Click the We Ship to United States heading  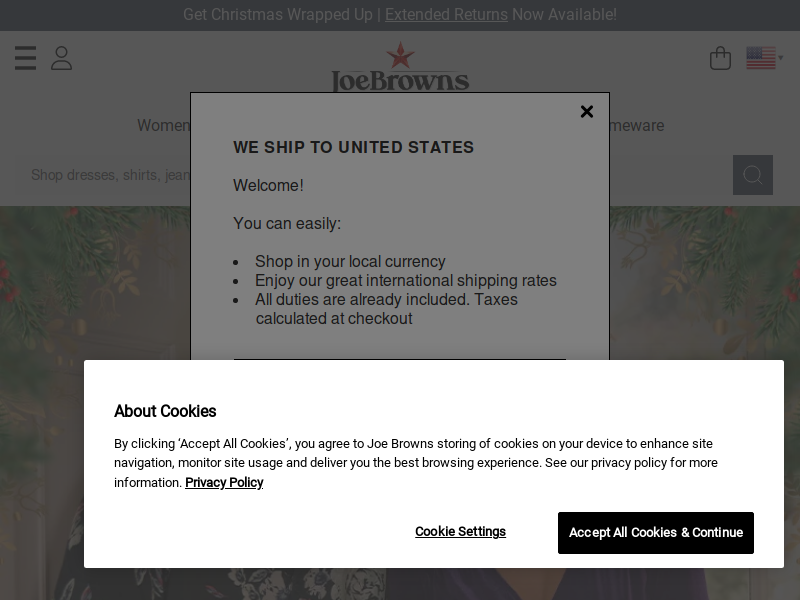[x=354, y=147]
